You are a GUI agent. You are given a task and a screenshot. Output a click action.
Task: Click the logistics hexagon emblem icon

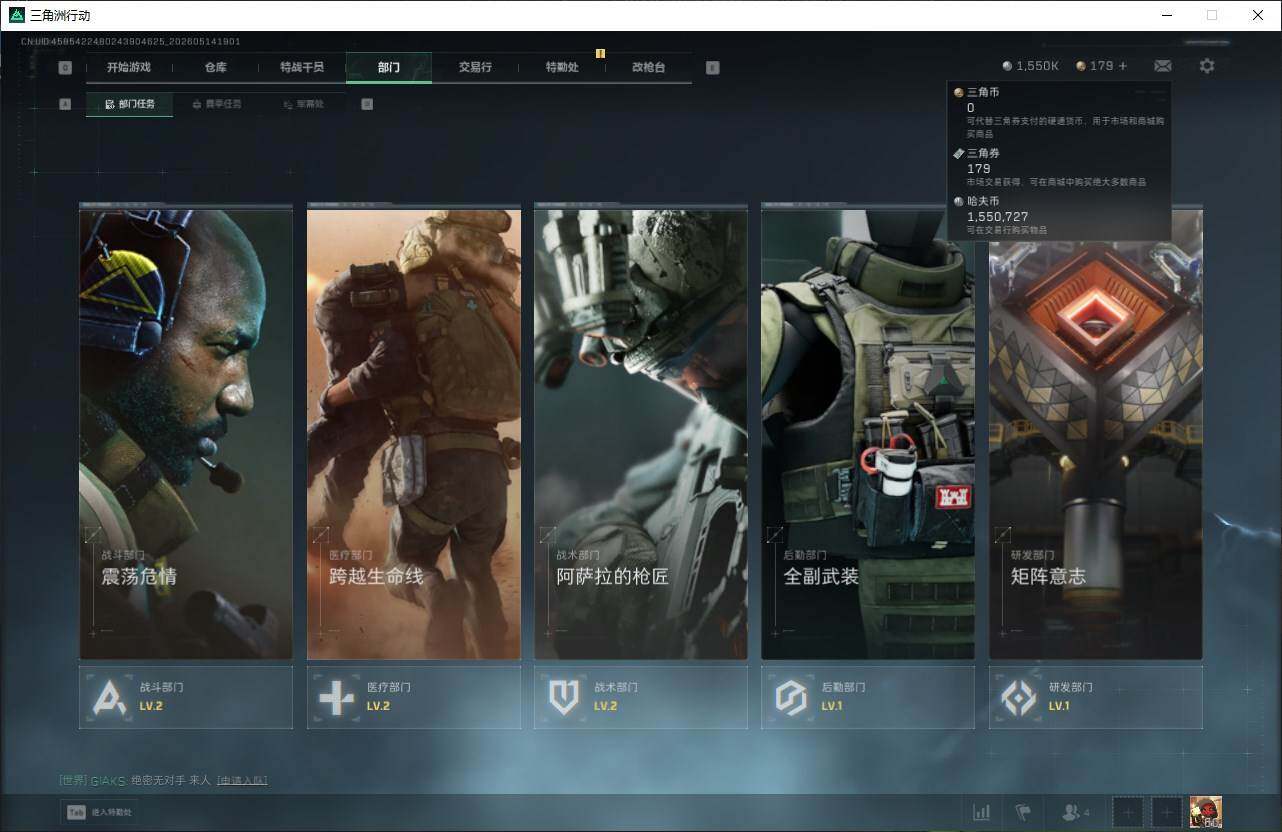[791, 697]
